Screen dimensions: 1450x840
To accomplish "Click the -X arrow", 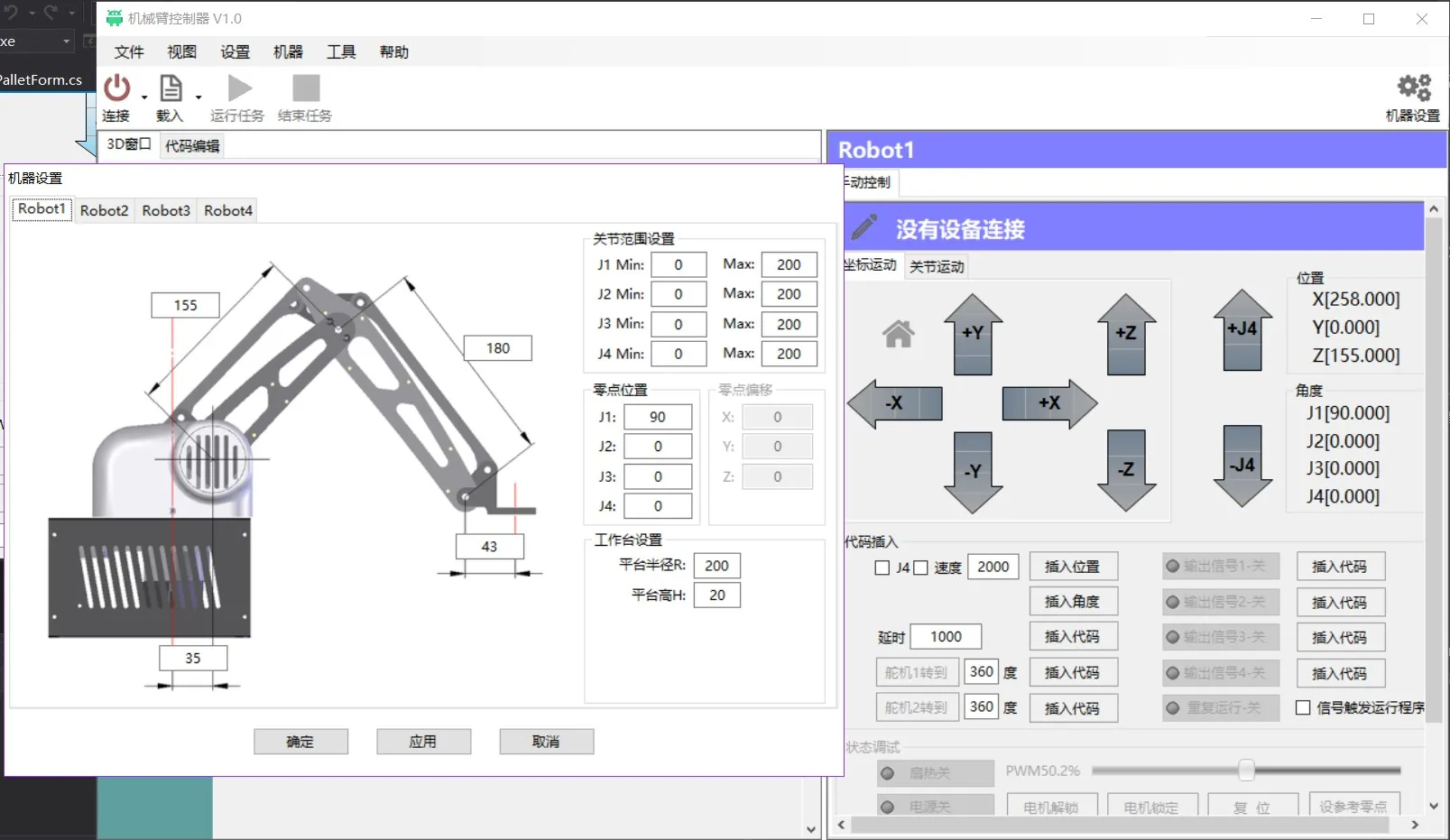I will 894,403.
